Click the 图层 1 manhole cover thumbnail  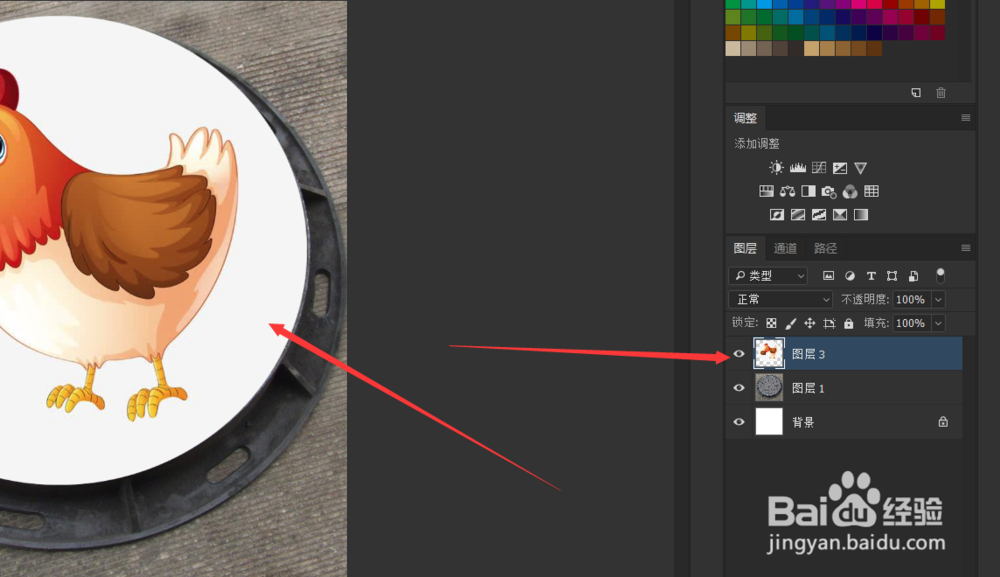point(768,388)
